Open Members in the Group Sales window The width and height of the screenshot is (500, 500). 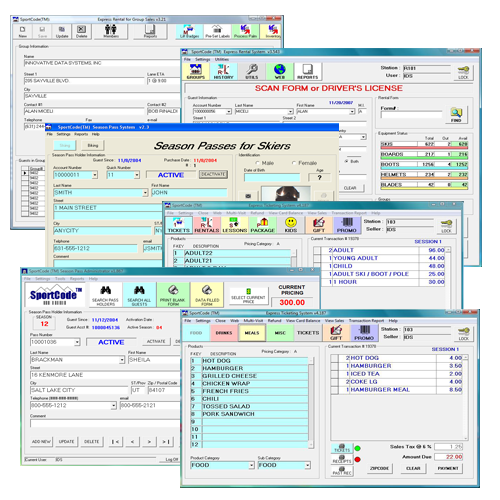(x=111, y=32)
